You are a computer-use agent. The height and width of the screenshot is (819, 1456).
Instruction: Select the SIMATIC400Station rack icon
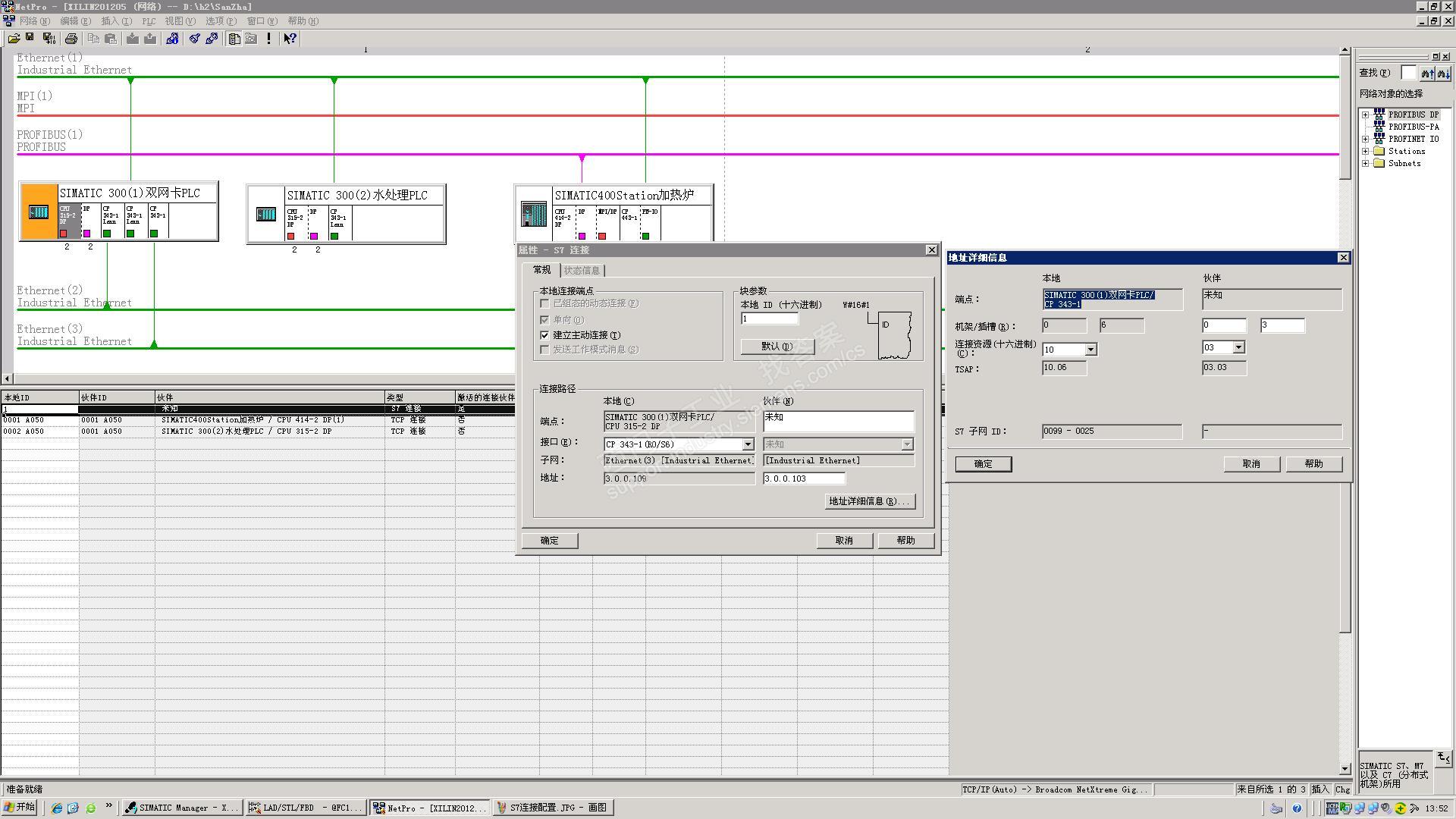[533, 214]
